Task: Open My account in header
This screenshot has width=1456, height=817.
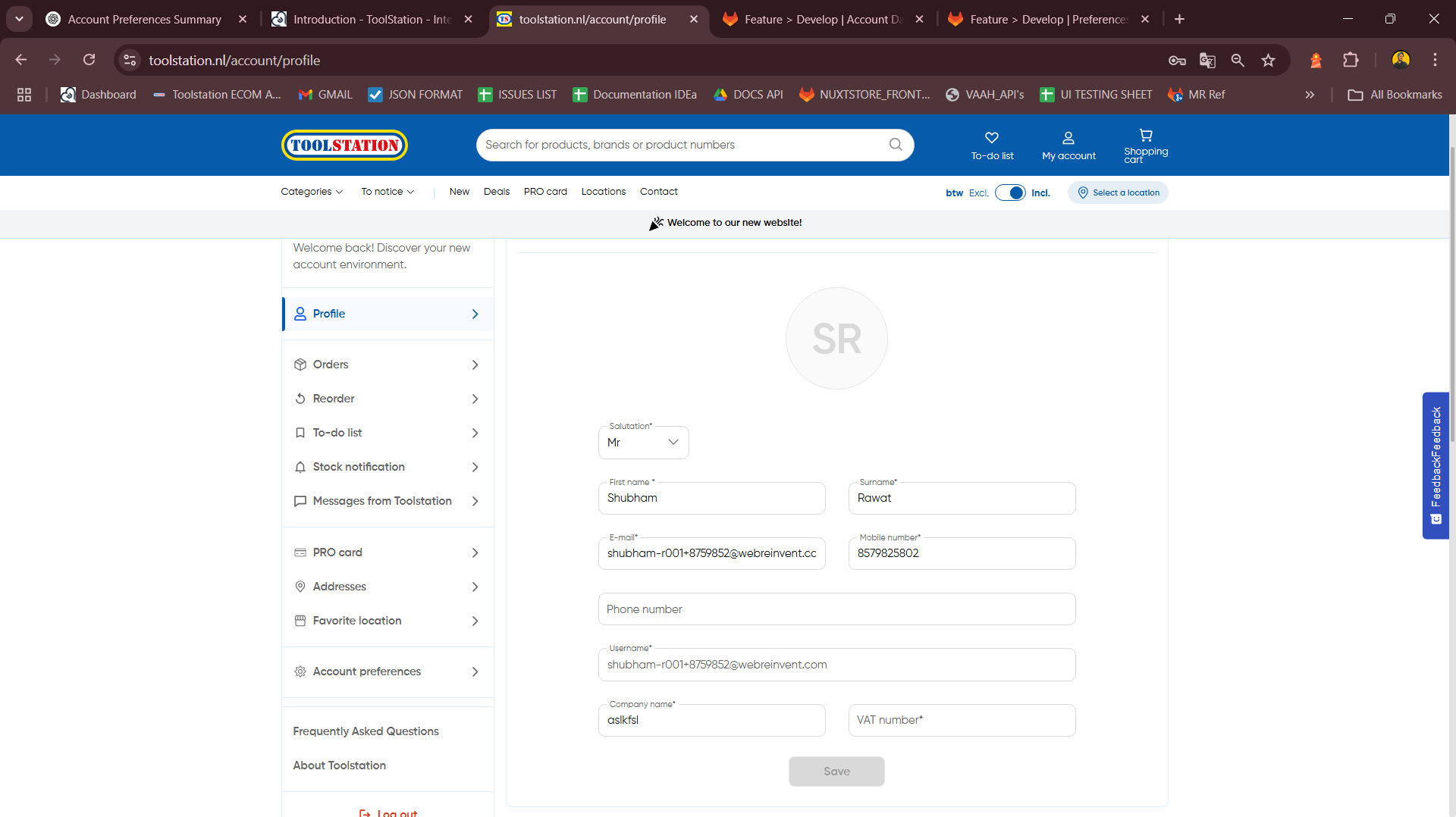Action: (x=1068, y=145)
